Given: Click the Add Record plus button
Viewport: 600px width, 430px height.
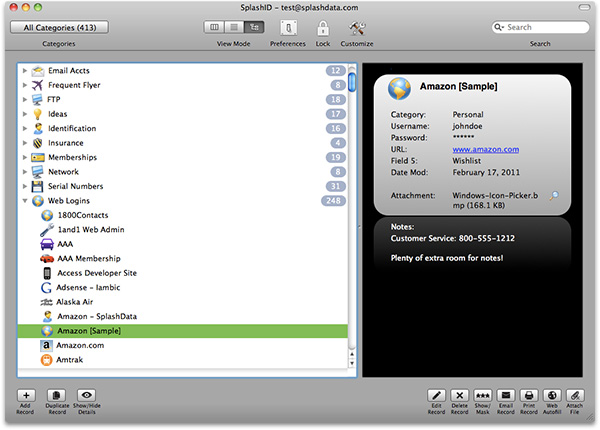Looking at the screenshot, I should point(26,395).
